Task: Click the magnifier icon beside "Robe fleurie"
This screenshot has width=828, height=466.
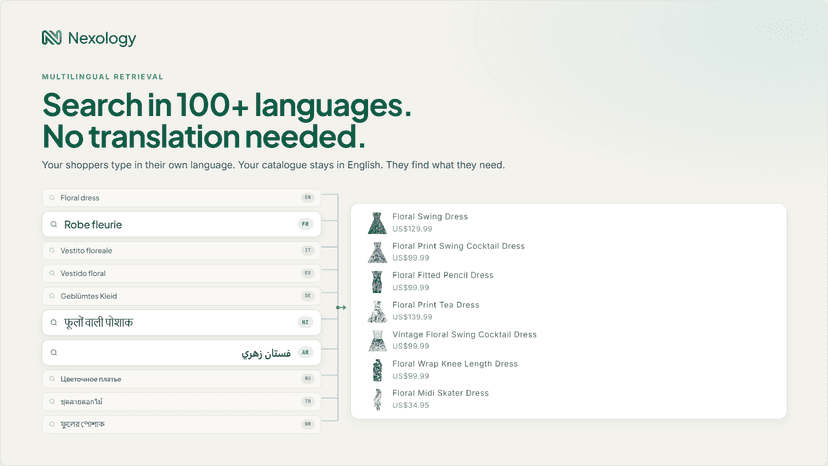Action: coord(53,224)
